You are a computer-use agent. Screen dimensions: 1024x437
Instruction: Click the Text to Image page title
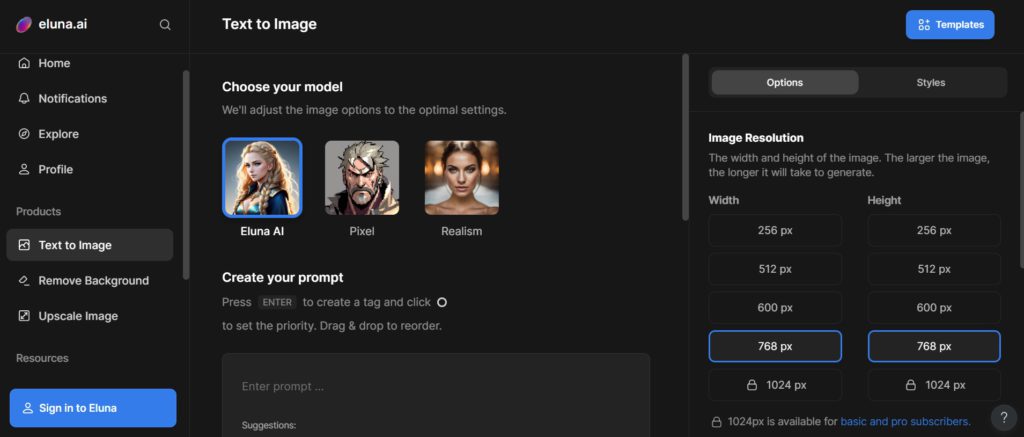(x=269, y=24)
